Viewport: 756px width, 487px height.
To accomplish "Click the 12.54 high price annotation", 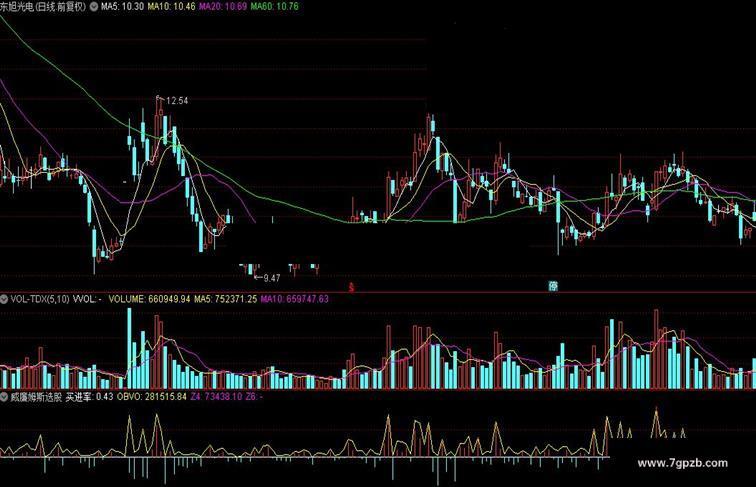I will [x=177, y=101].
